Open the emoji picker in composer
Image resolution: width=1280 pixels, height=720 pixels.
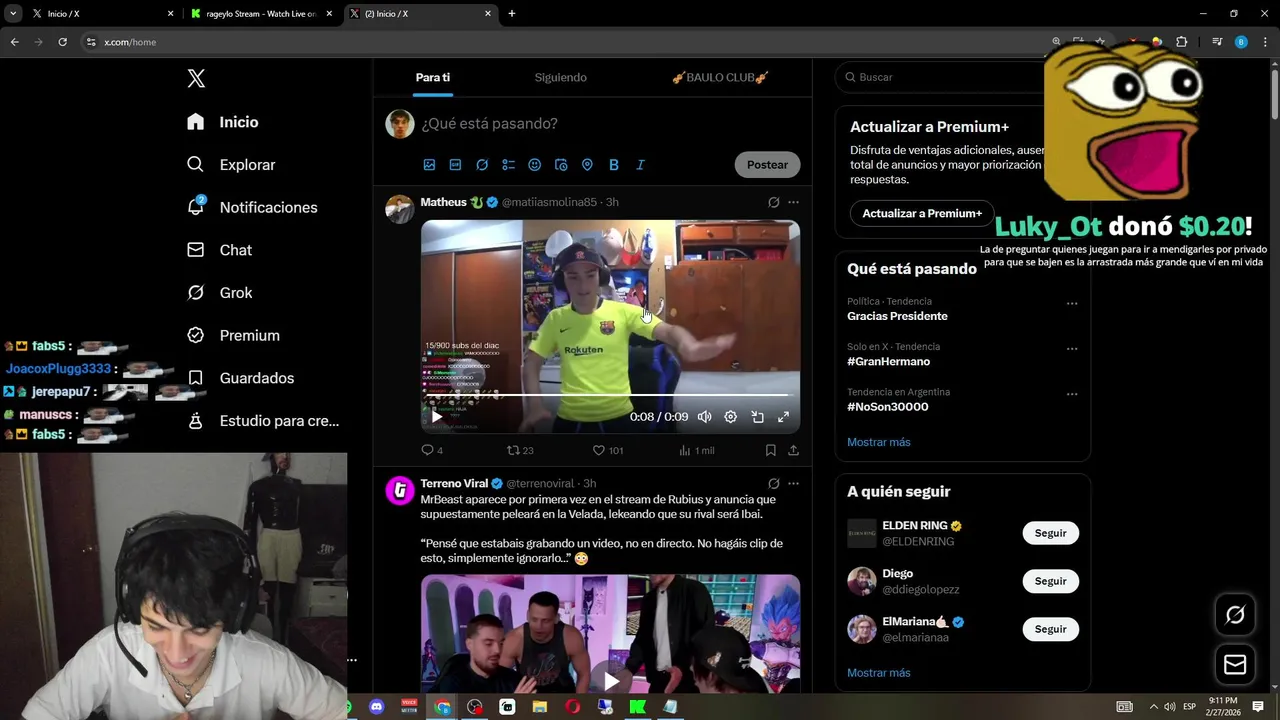click(534, 165)
